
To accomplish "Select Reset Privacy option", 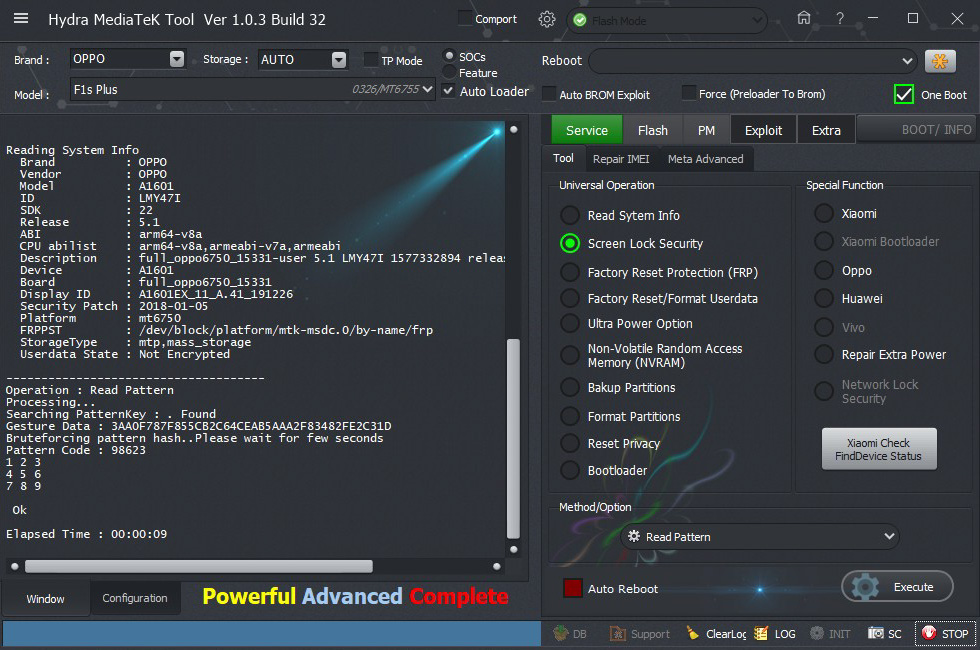I will coord(570,443).
